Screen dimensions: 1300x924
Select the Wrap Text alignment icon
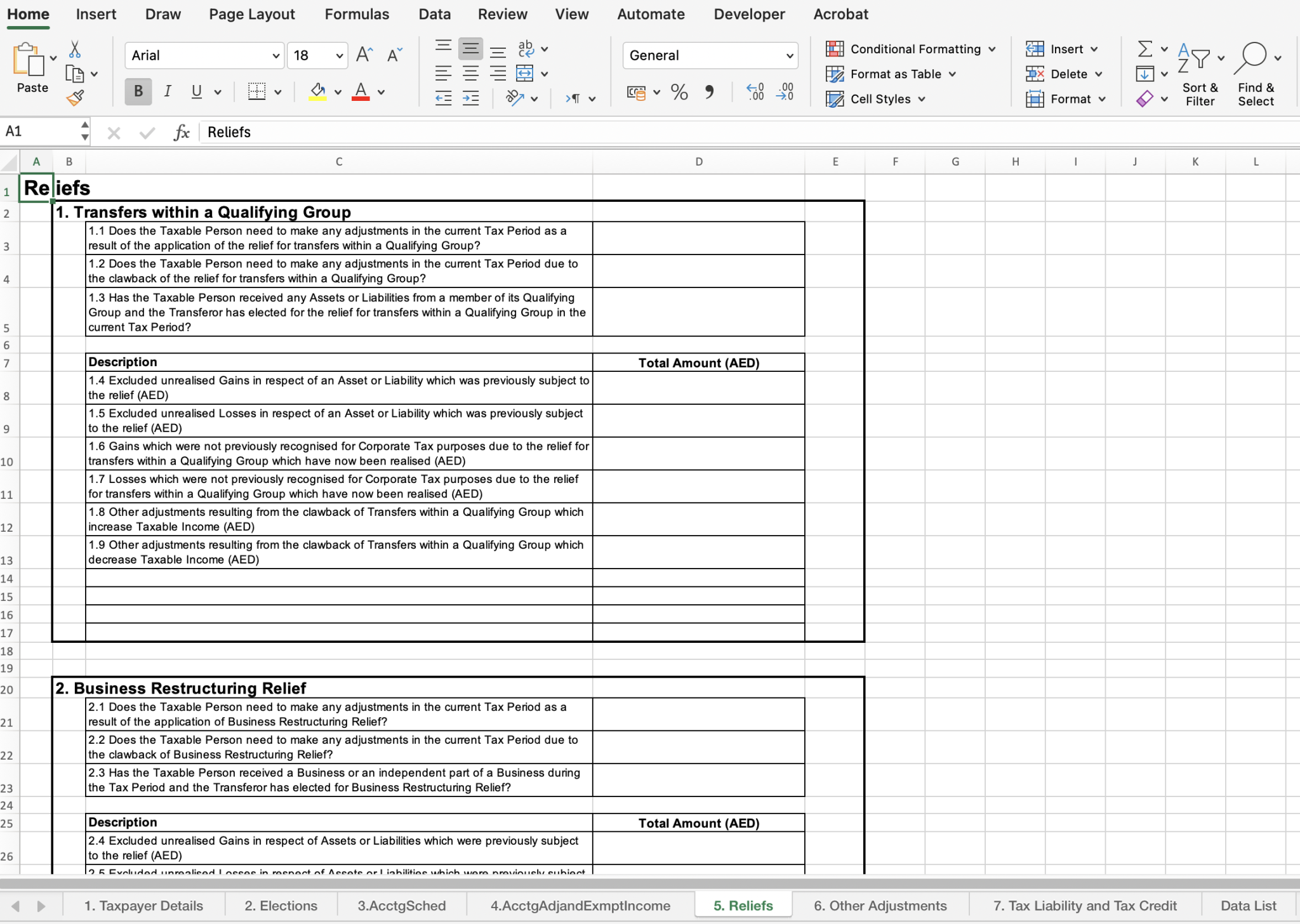(x=524, y=48)
